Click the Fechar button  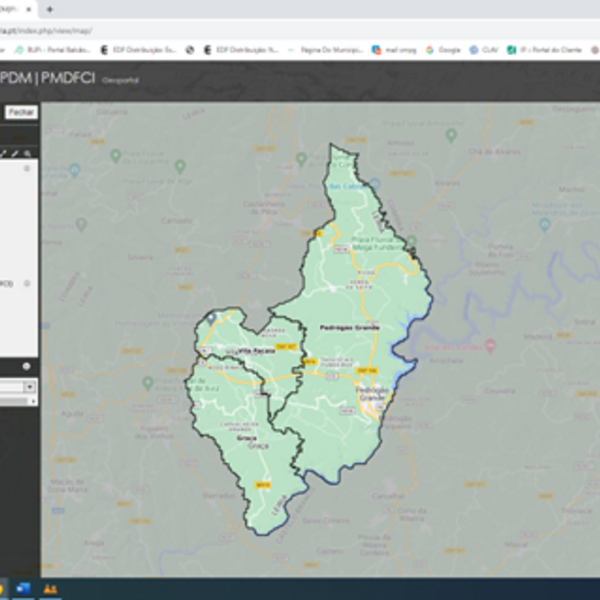point(20,113)
